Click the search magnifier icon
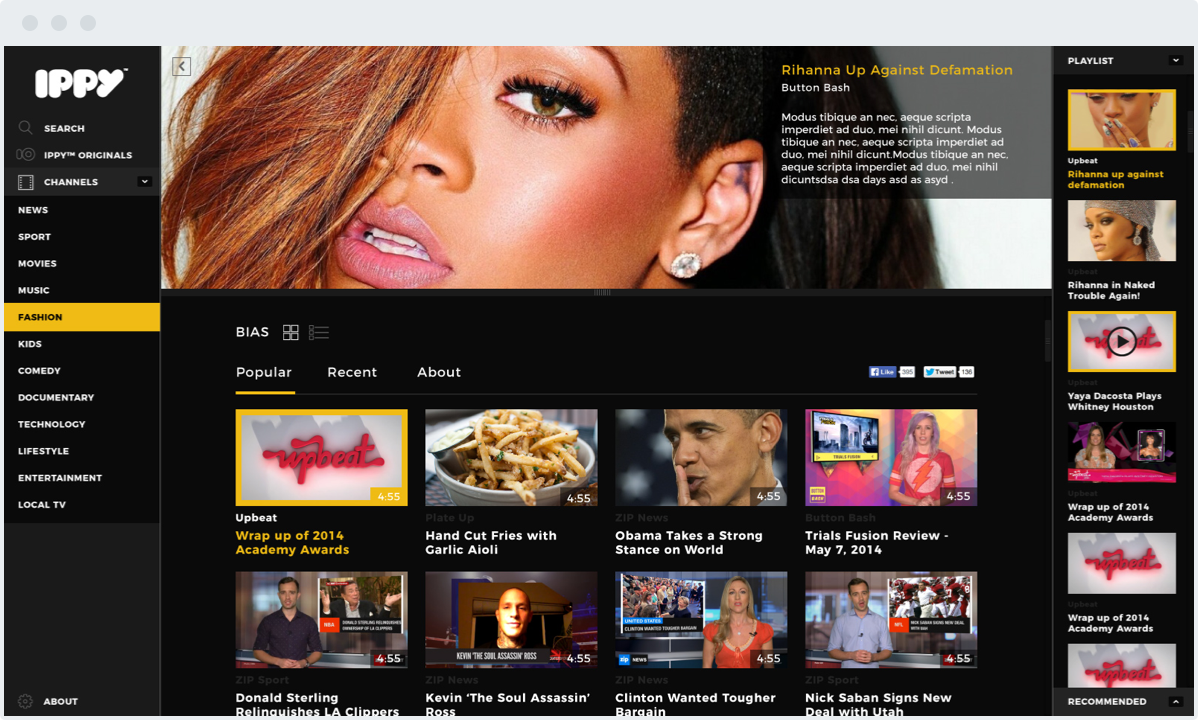Image resolution: width=1198 pixels, height=720 pixels. click(25, 128)
